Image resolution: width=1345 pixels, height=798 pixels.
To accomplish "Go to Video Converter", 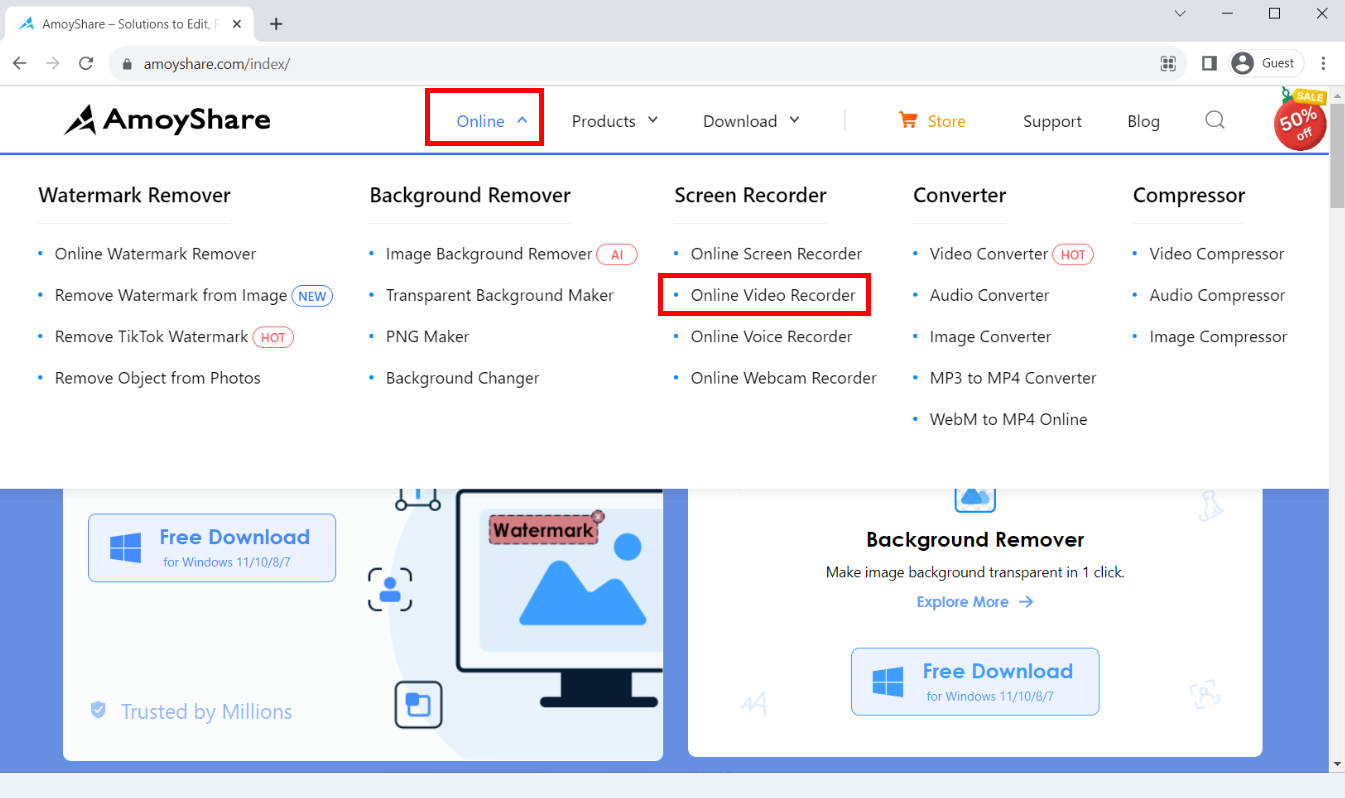I will pyautogui.click(x=988, y=254).
